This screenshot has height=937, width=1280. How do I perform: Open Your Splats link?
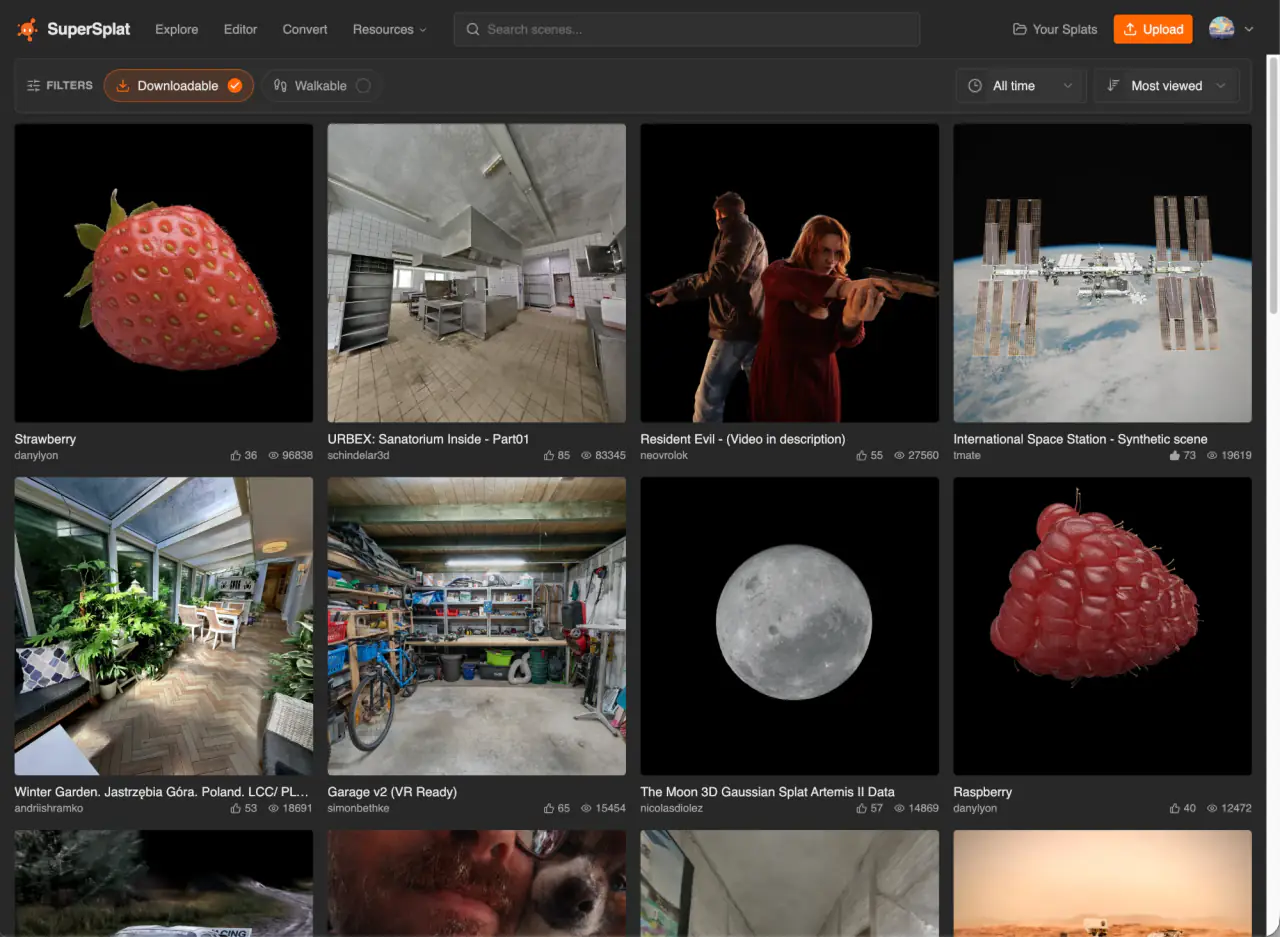[1055, 29]
